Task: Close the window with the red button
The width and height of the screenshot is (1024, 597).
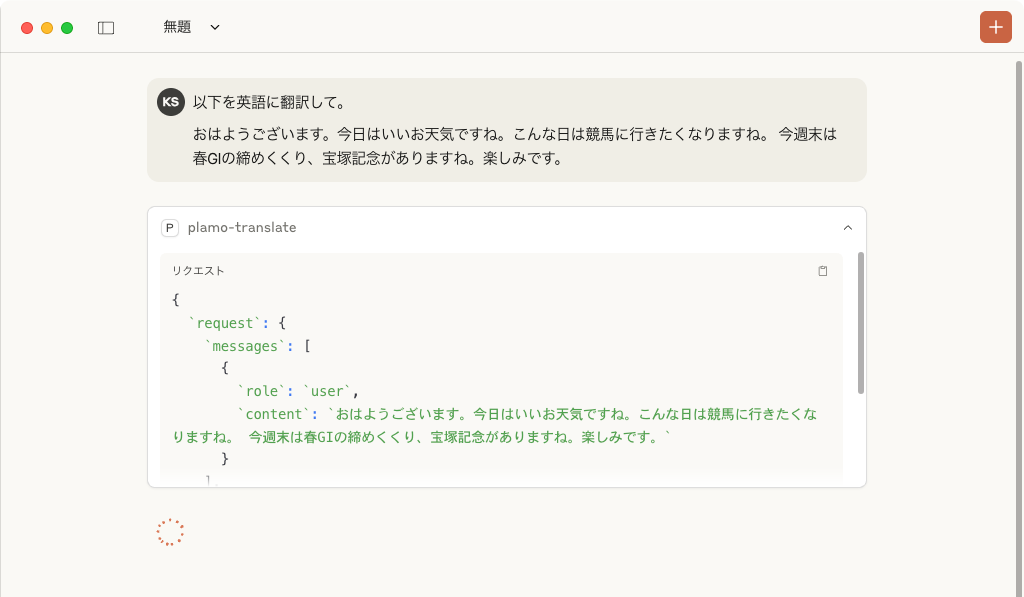Action: tap(27, 28)
